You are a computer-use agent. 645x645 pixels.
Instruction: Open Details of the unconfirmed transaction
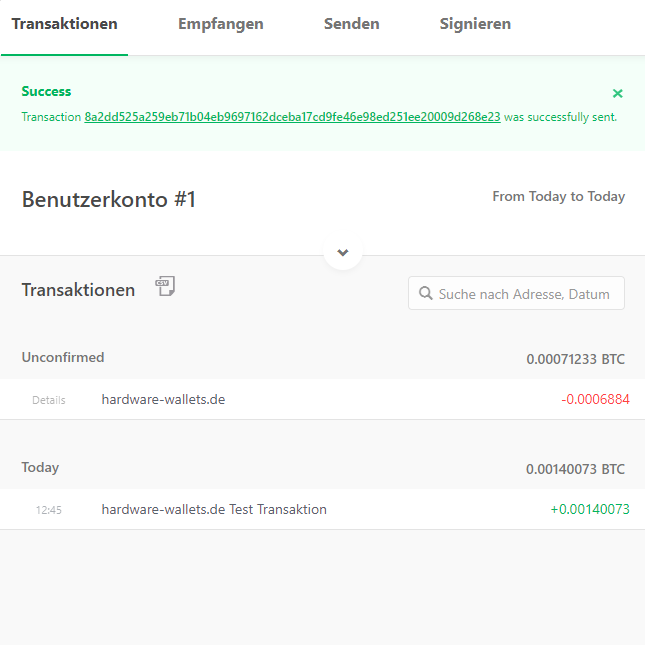point(48,400)
